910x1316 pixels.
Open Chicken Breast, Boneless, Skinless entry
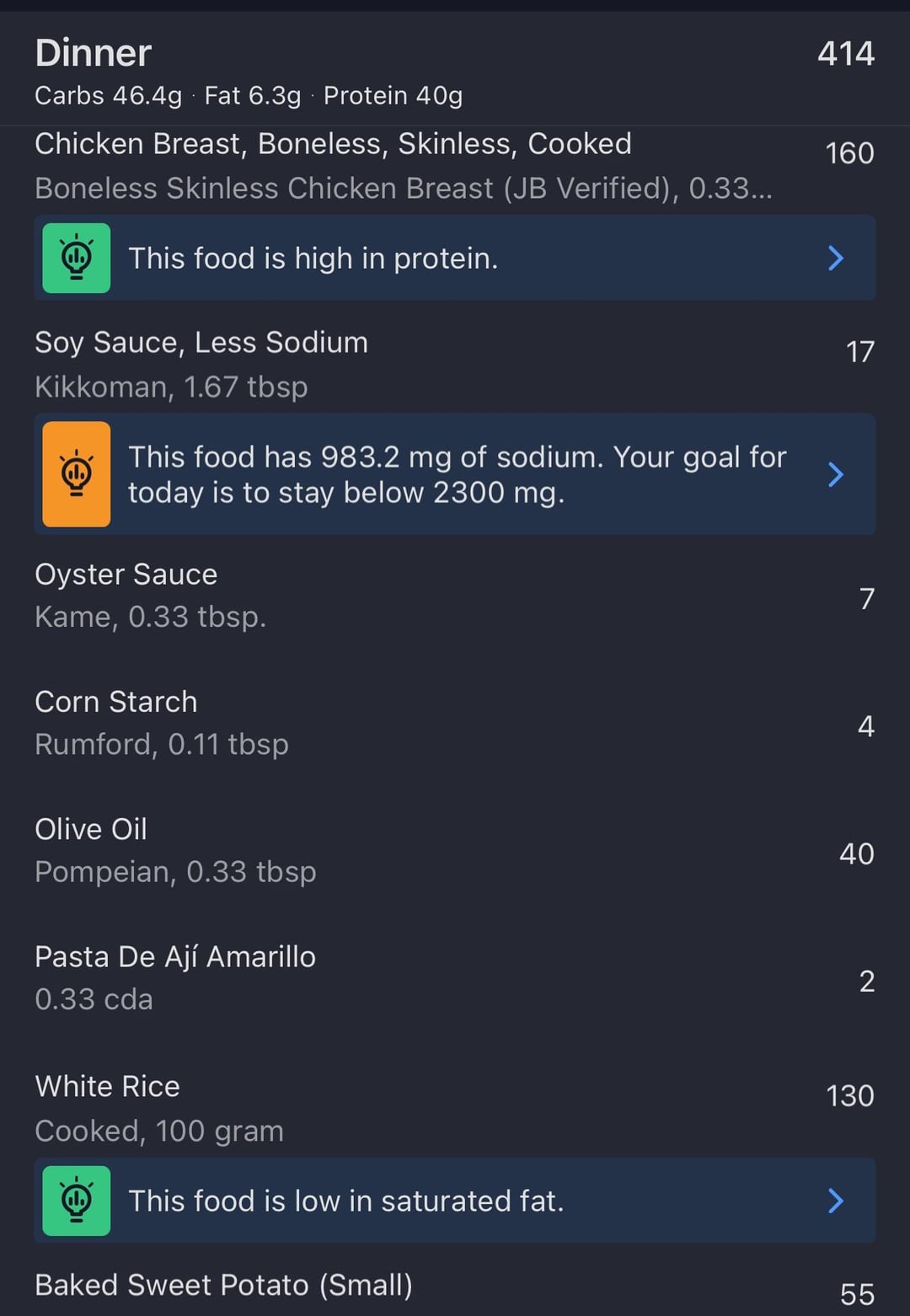tap(455, 167)
